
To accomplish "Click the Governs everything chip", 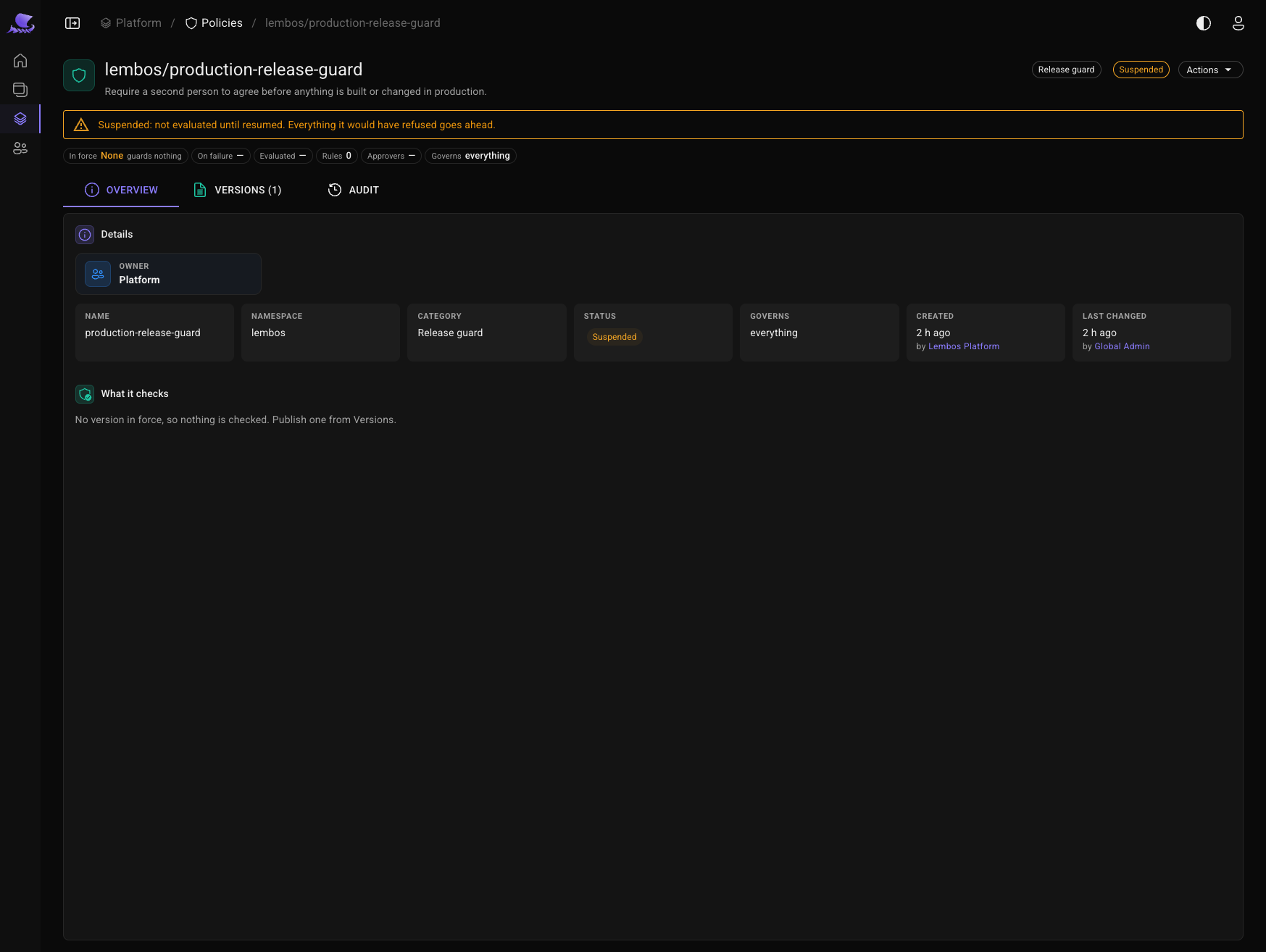I will coord(470,156).
